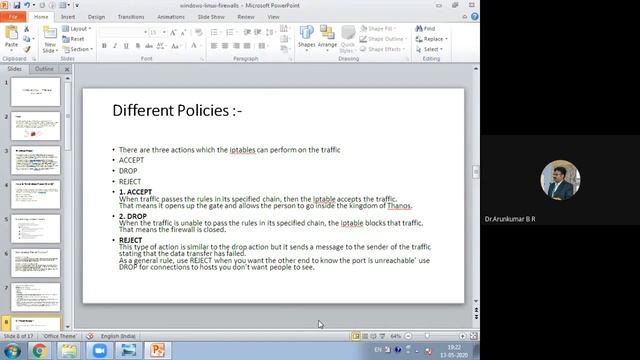Viewport: 640px width, 360px height.
Task: Open the Change Case Aa dropdown
Action: click(x=176, y=46)
